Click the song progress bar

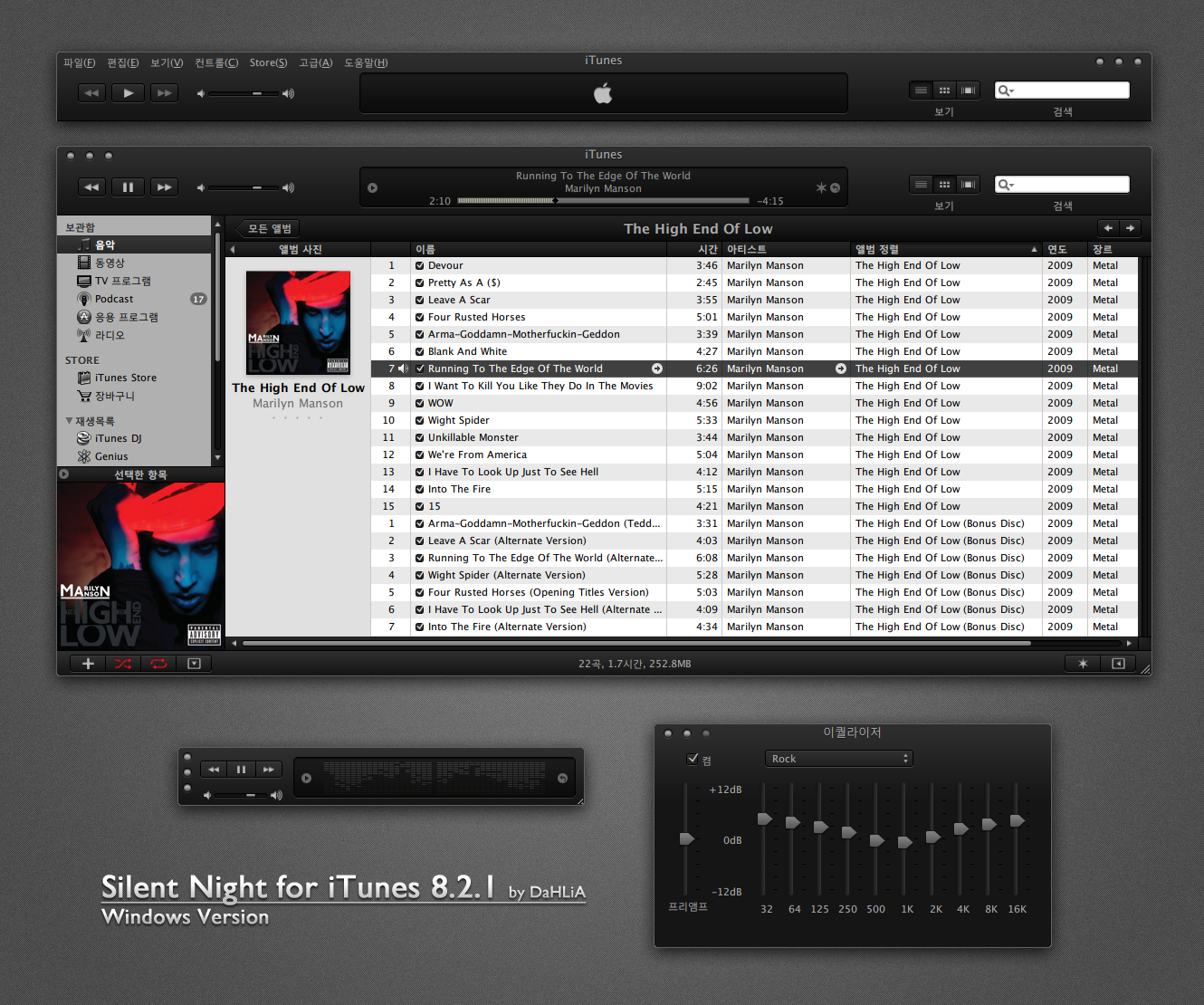pos(604,201)
